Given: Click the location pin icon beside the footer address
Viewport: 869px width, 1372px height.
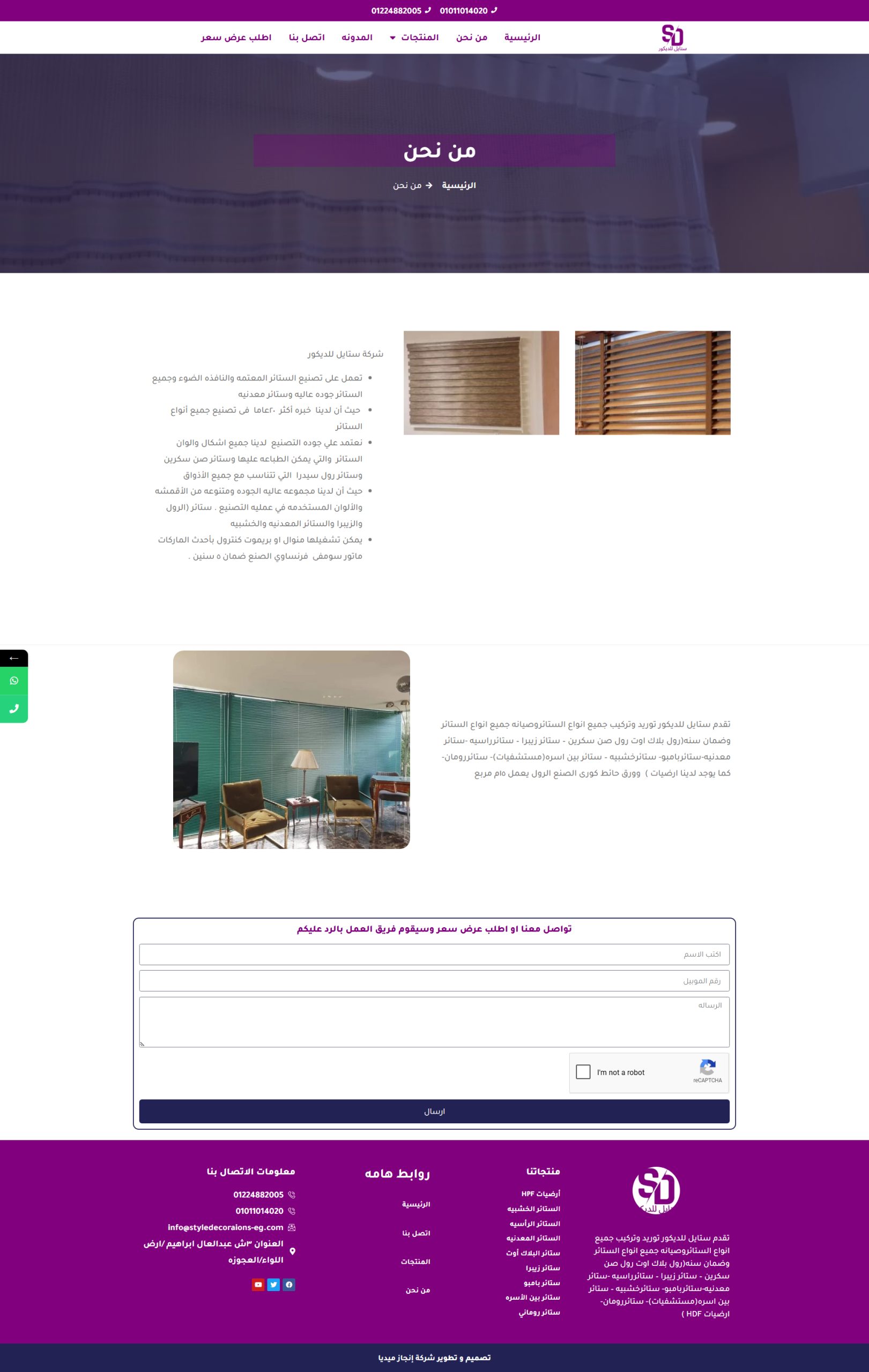Looking at the screenshot, I should coord(292,1251).
